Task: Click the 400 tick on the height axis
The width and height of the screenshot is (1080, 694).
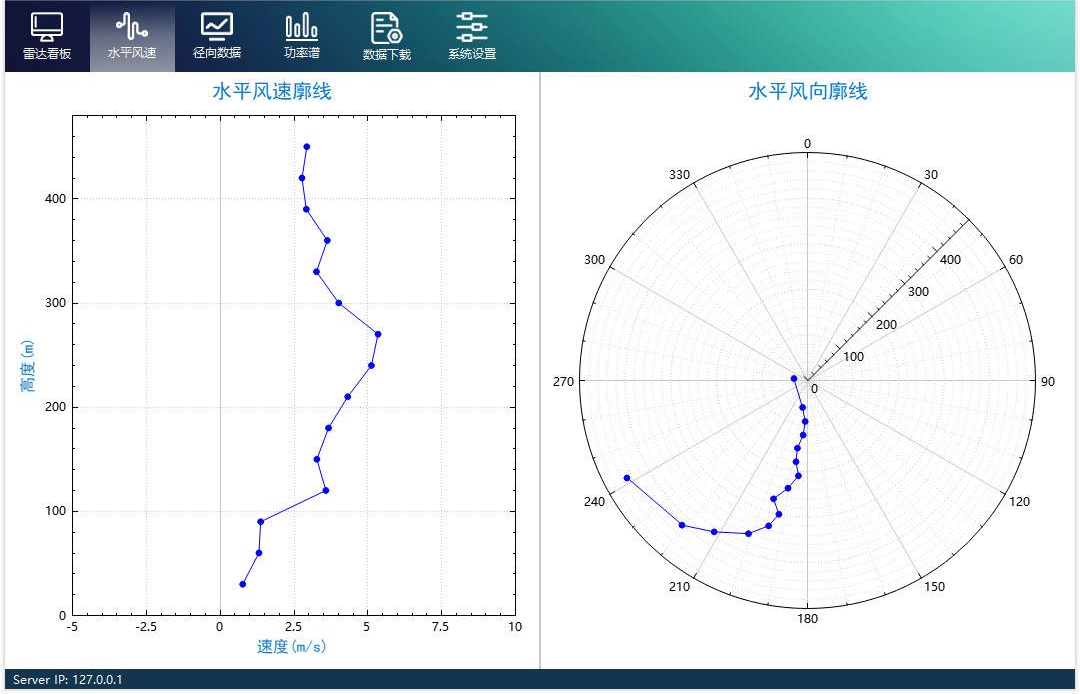Action: [x=55, y=198]
